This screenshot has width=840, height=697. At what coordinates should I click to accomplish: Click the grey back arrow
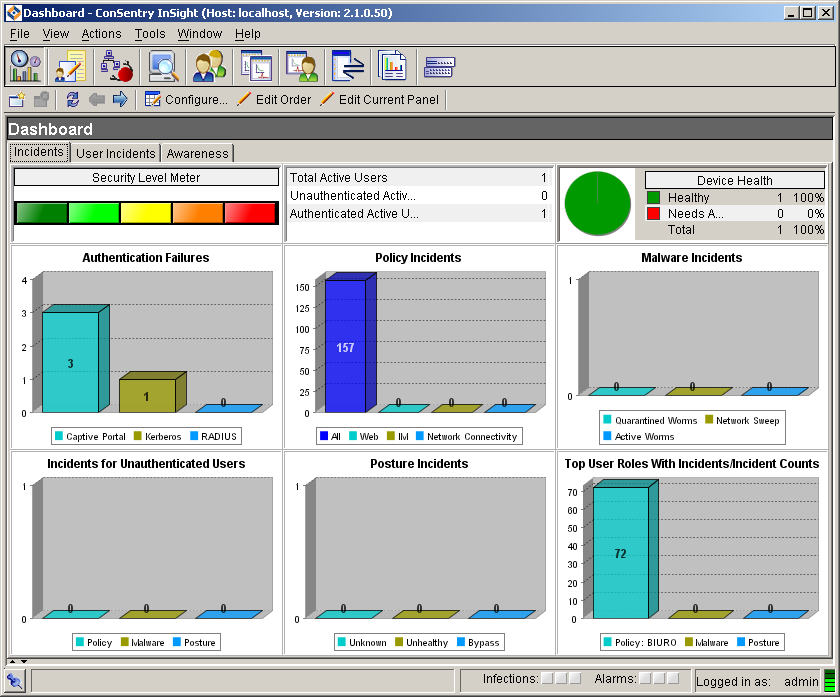pos(96,100)
